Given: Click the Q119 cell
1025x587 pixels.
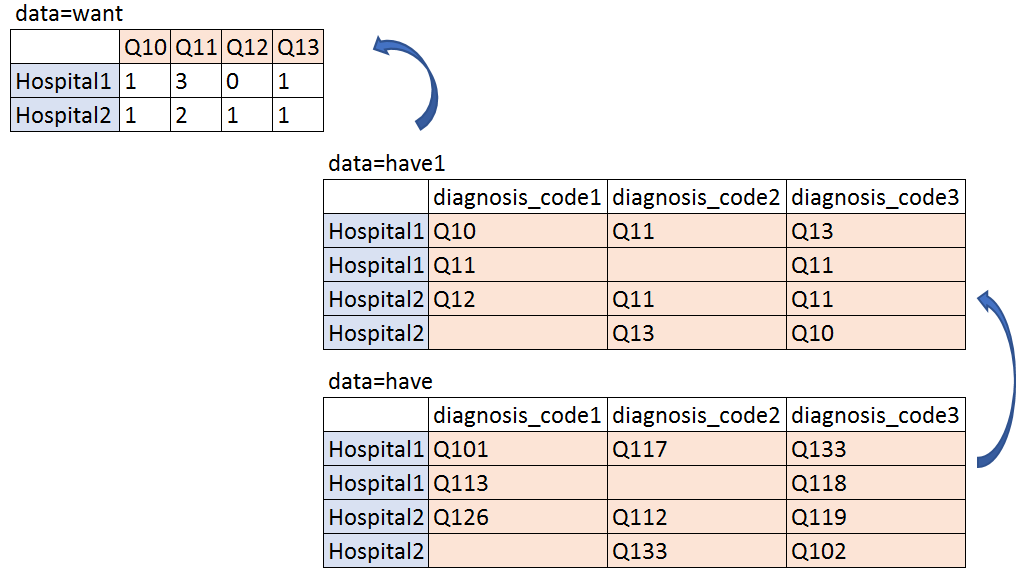Looking at the screenshot, I should click(876, 517).
